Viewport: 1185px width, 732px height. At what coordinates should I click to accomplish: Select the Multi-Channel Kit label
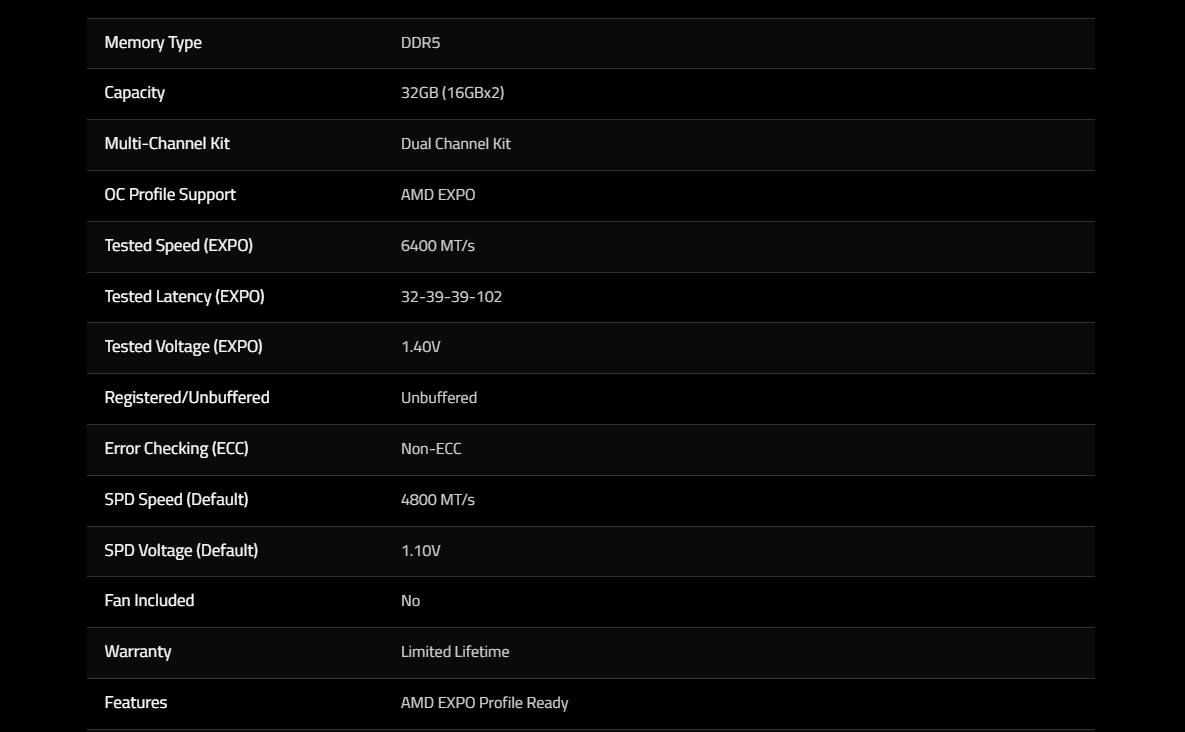tap(167, 144)
